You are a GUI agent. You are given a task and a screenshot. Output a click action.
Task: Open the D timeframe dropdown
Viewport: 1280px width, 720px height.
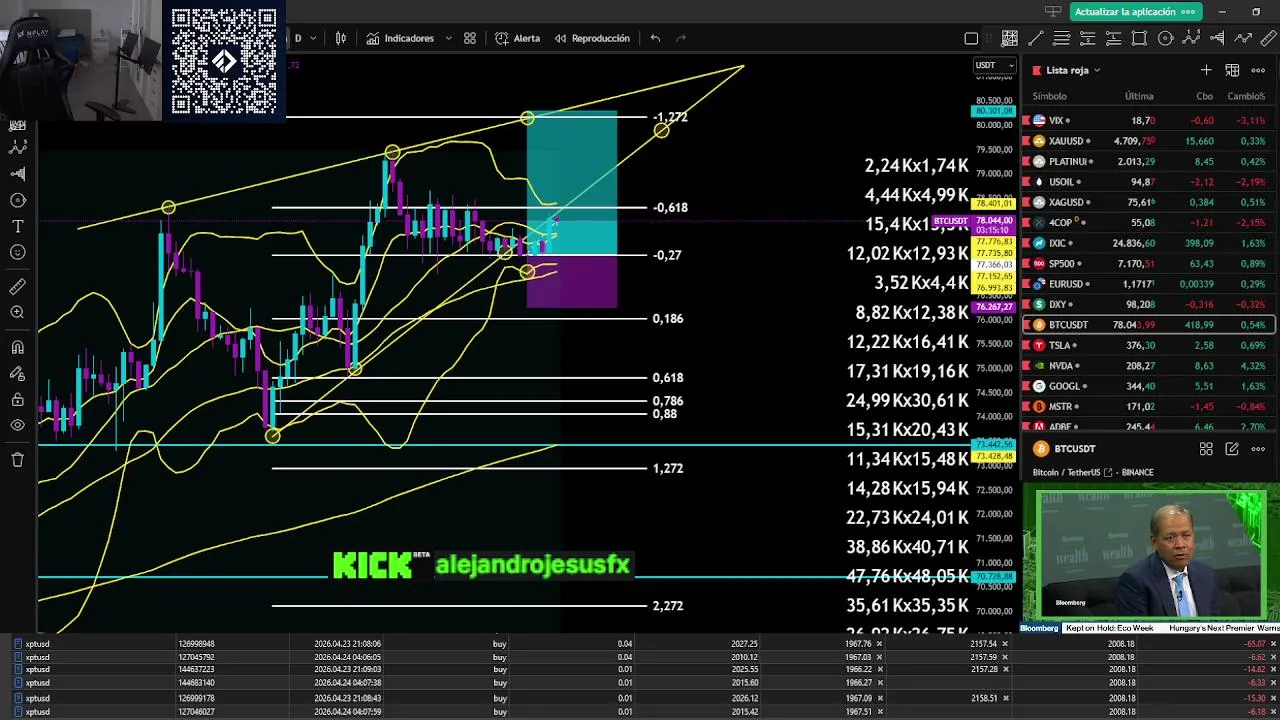[305, 38]
